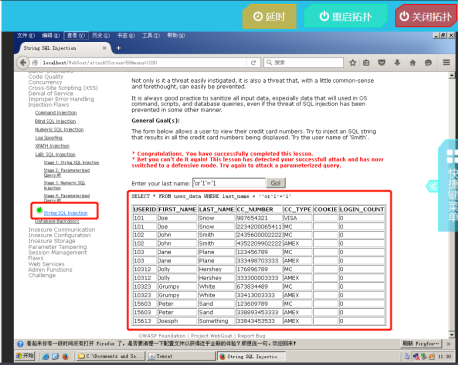This screenshot has width=458, height=365.
Task: Click the browser search box
Action: pyautogui.click(x=304, y=63)
